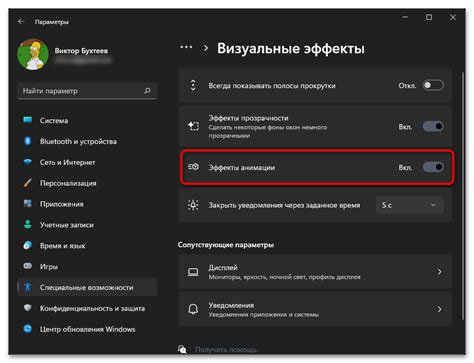Click the scrollbars setting icon
The width and height of the screenshot is (474, 363).
click(x=193, y=85)
